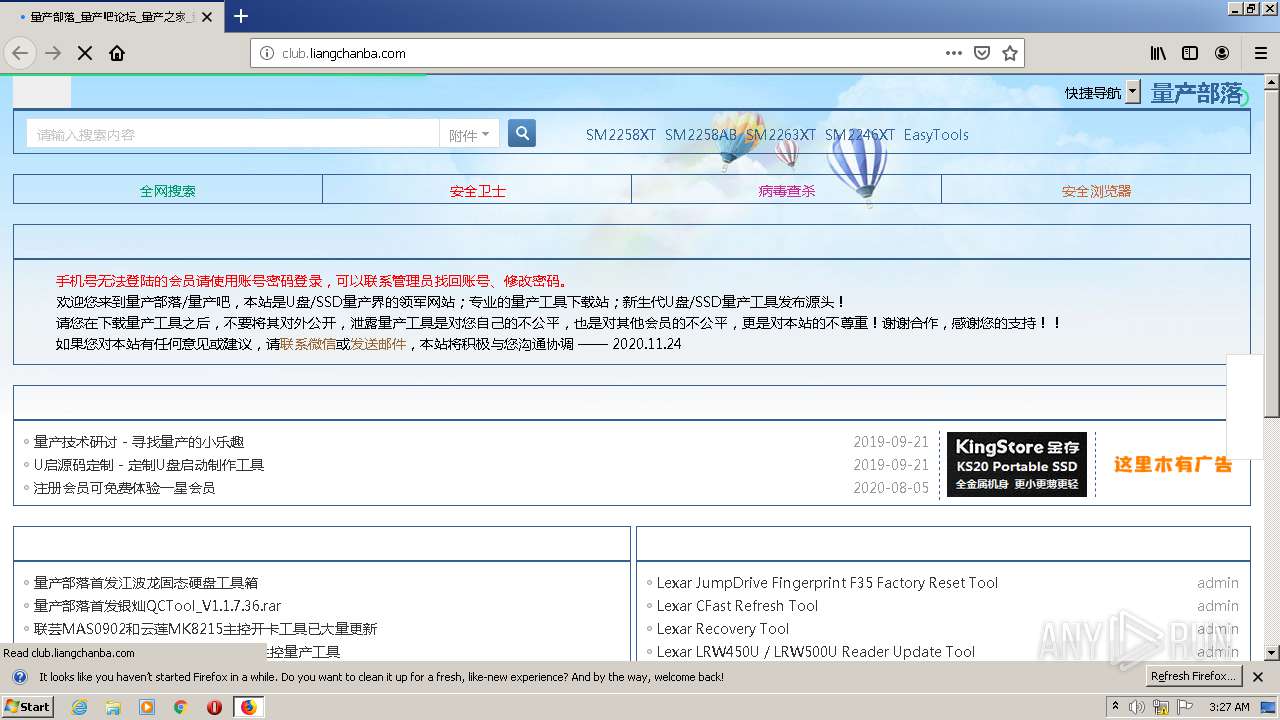Follow the 联系微信 link
The height and width of the screenshot is (720, 1280).
pyautogui.click(x=308, y=344)
